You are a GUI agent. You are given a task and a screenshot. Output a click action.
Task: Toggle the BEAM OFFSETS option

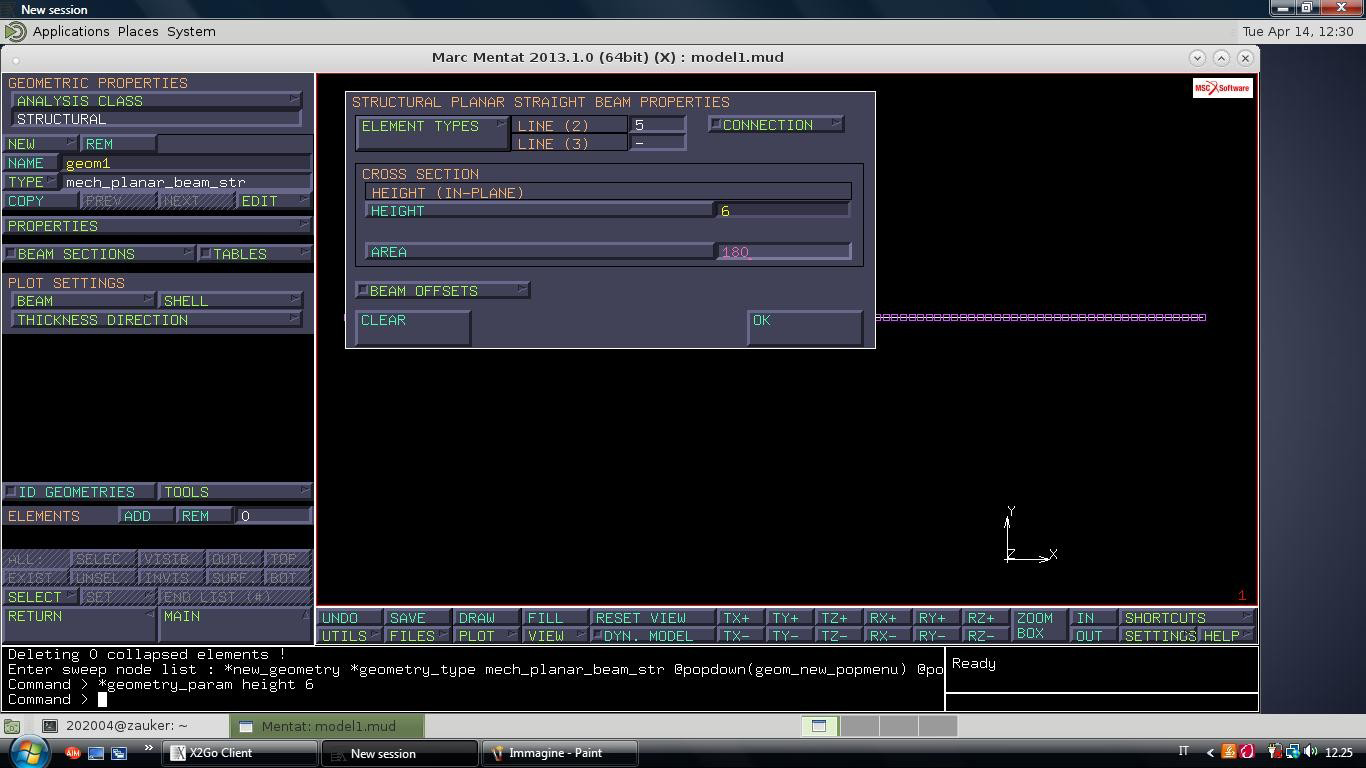coord(442,291)
